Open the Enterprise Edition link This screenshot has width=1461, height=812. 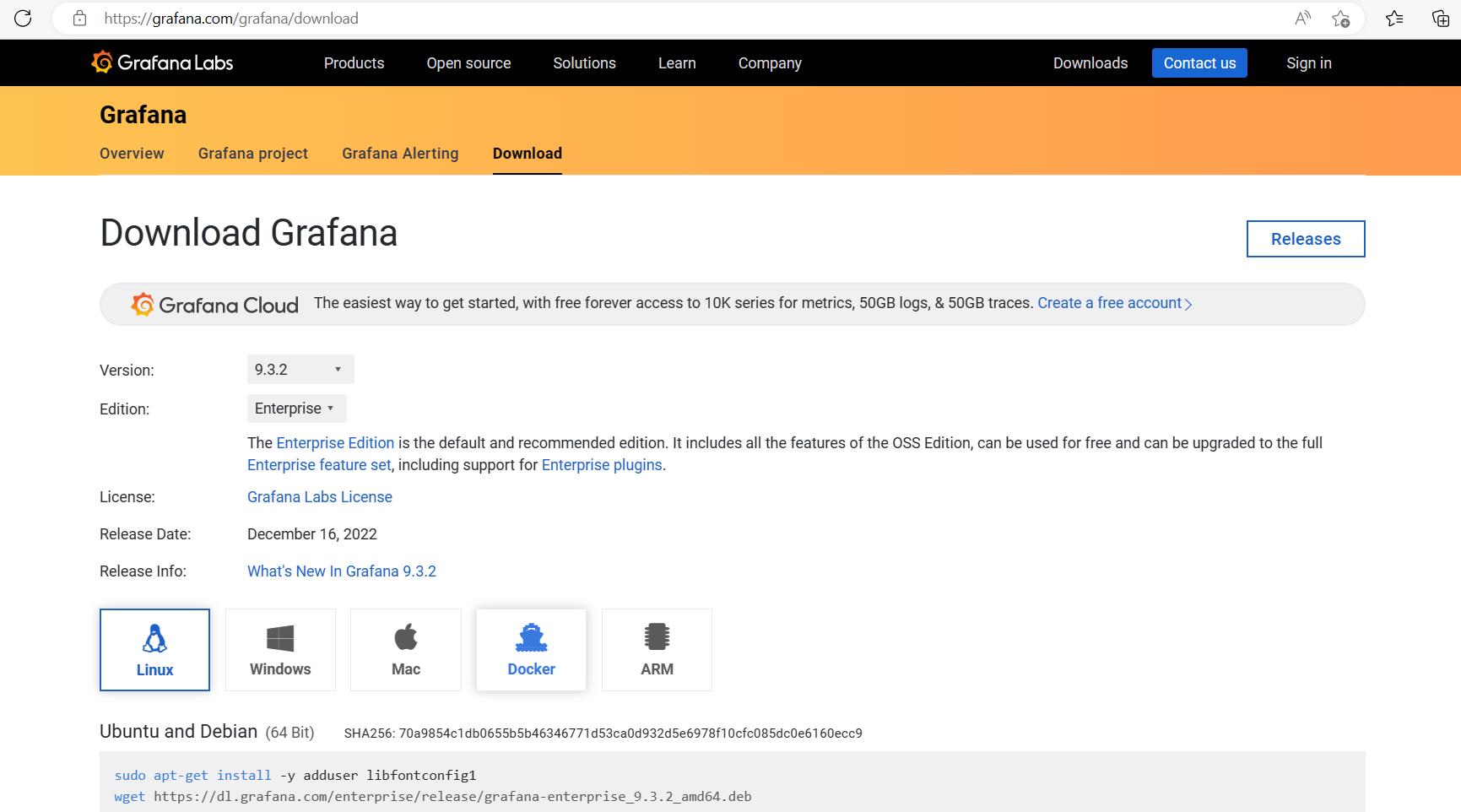click(x=335, y=443)
